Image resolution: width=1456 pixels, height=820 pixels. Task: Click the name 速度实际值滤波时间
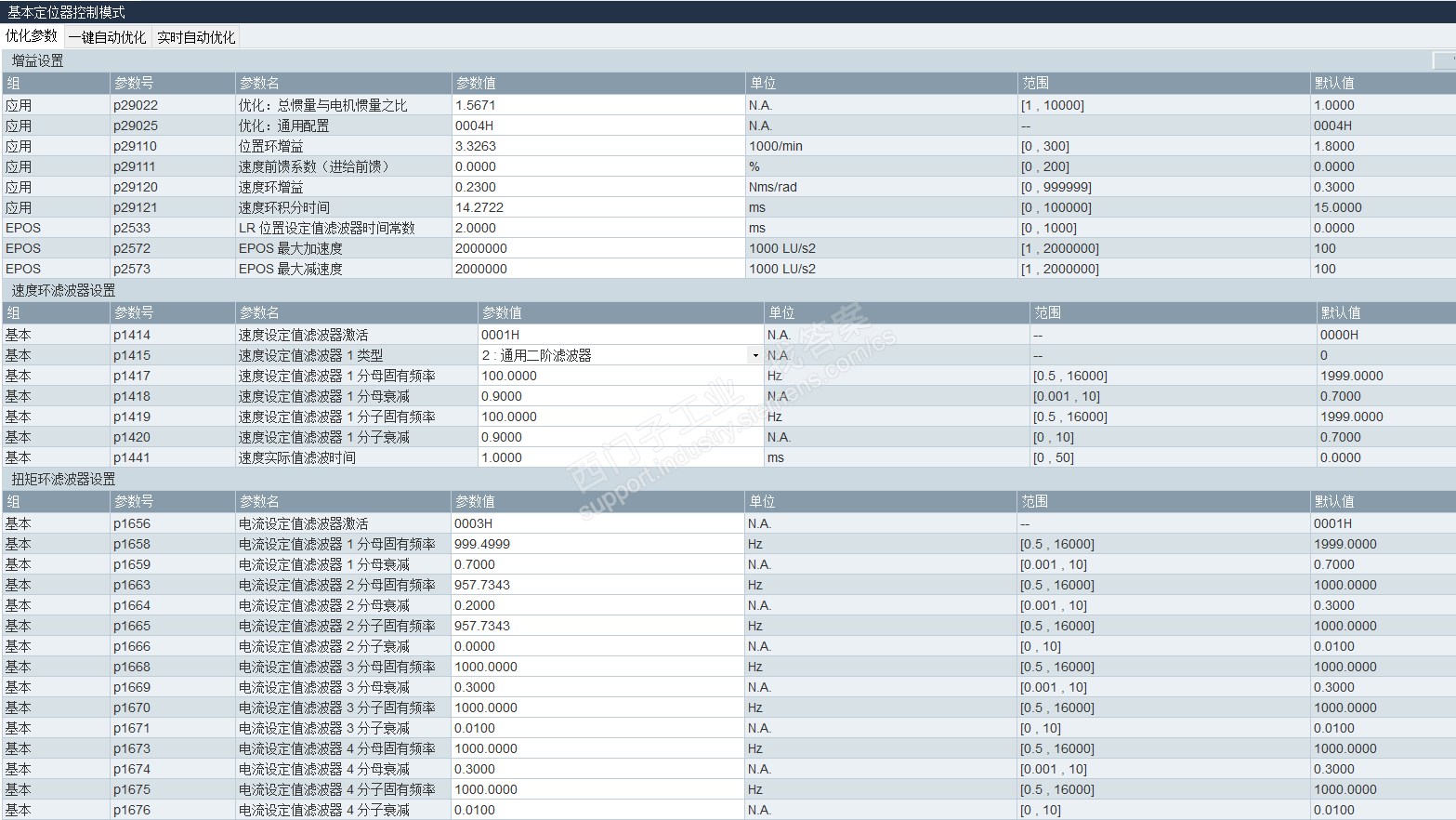(x=297, y=457)
